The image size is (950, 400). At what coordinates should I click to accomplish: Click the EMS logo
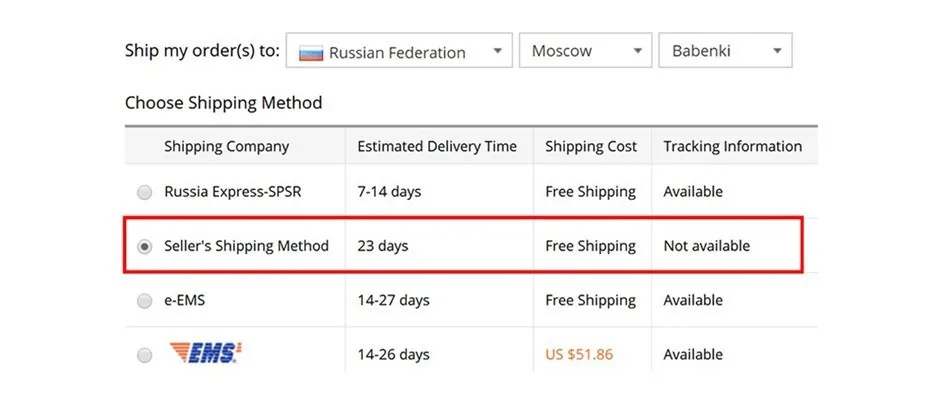click(204, 353)
